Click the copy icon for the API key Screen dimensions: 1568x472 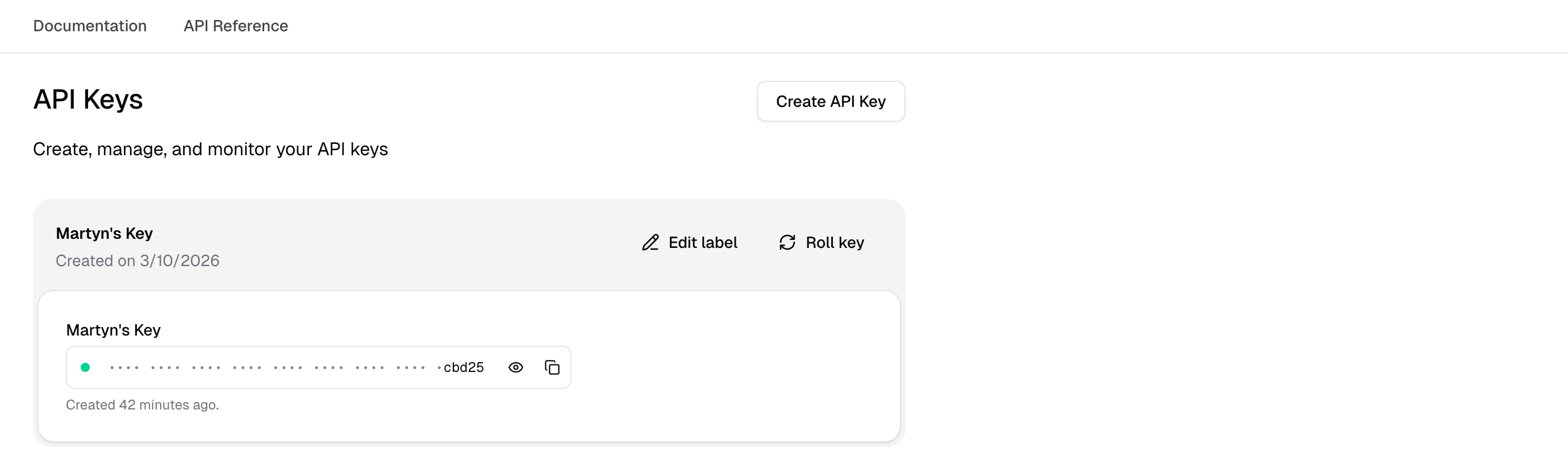click(552, 367)
